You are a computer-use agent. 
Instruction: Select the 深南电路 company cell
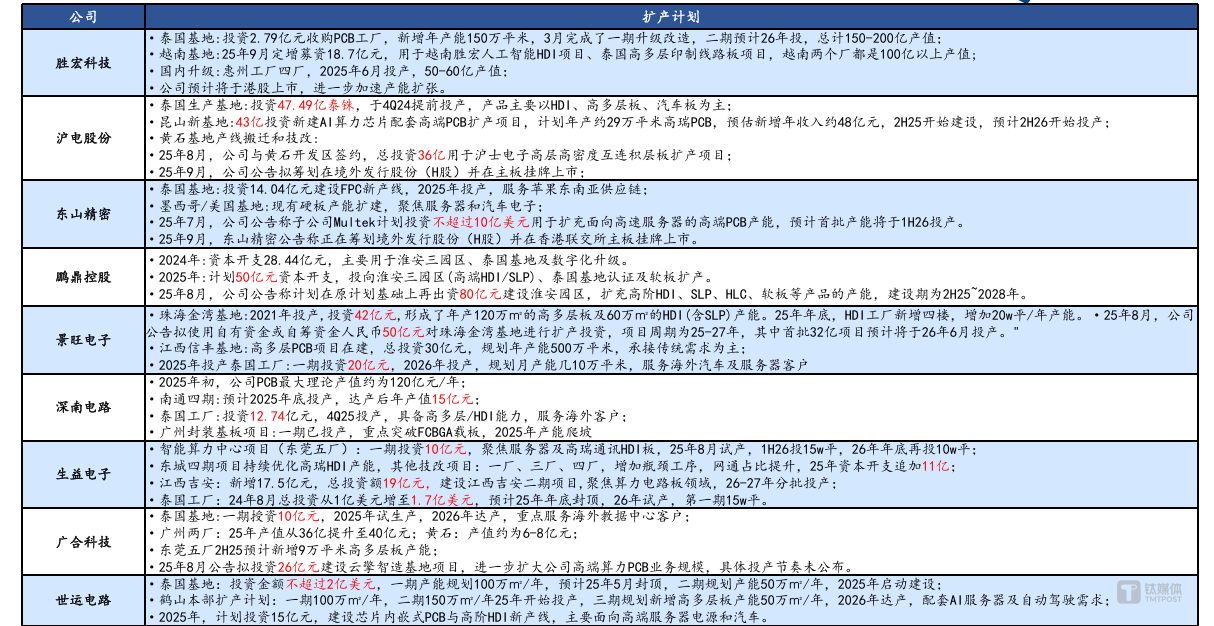tap(82, 407)
